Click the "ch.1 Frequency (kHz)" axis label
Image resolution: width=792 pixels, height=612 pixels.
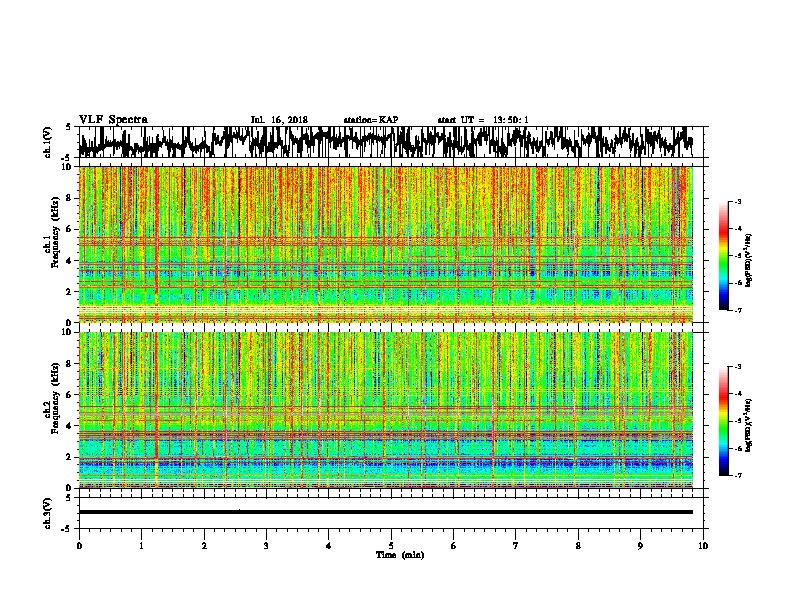51,233
